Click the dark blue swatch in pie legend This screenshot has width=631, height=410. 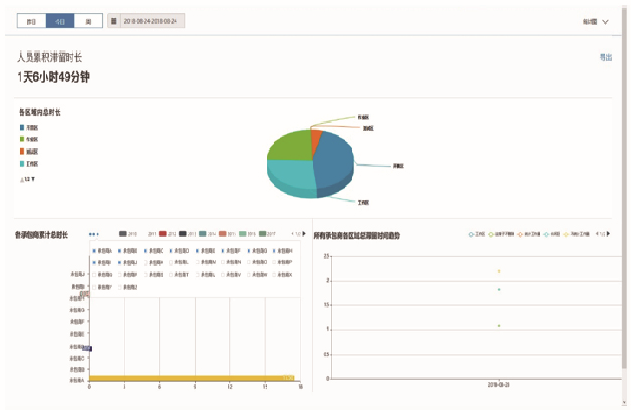pos(22,127)
